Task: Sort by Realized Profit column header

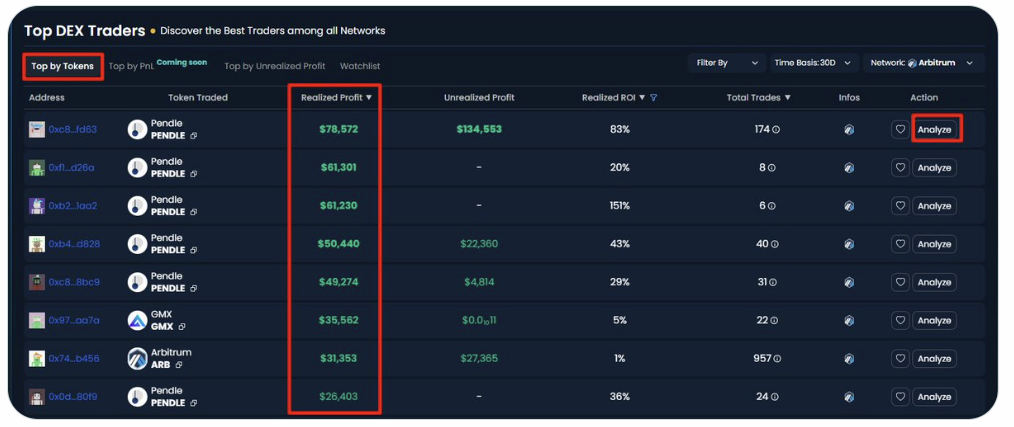Action: (336, 98)
